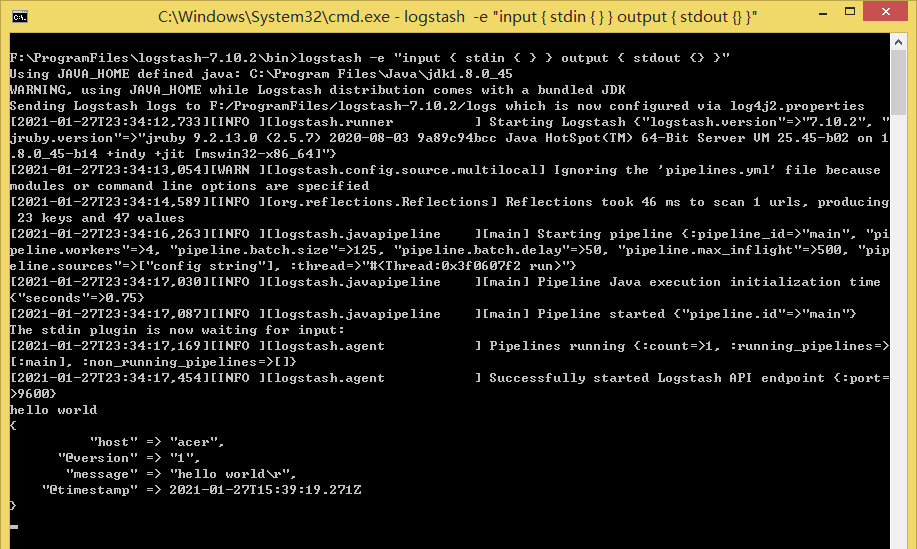Viewport: 917px width, 549px height.
Task: Click the scrollbar track below the thumb
Action: [x=898, y=327]
